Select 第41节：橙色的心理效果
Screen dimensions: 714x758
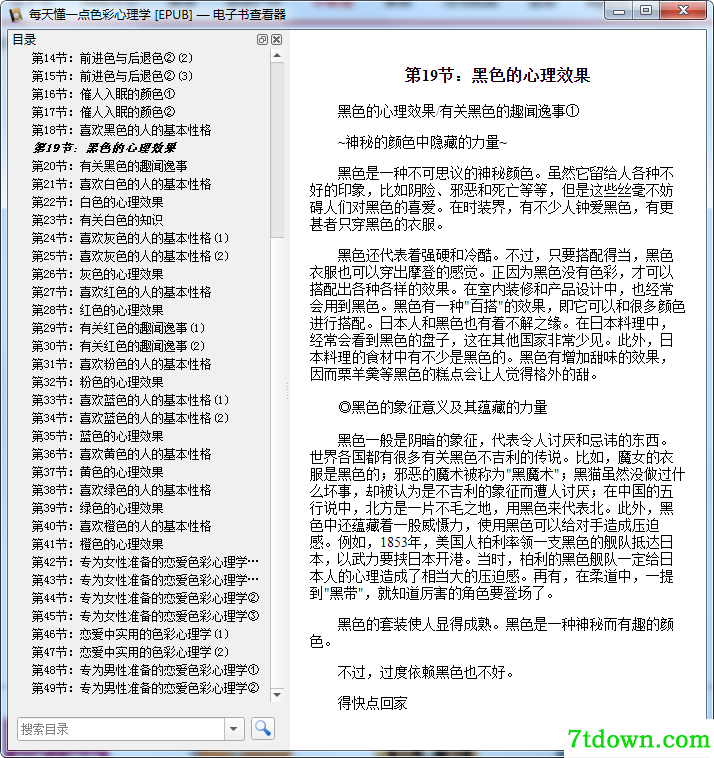[98, 544]
